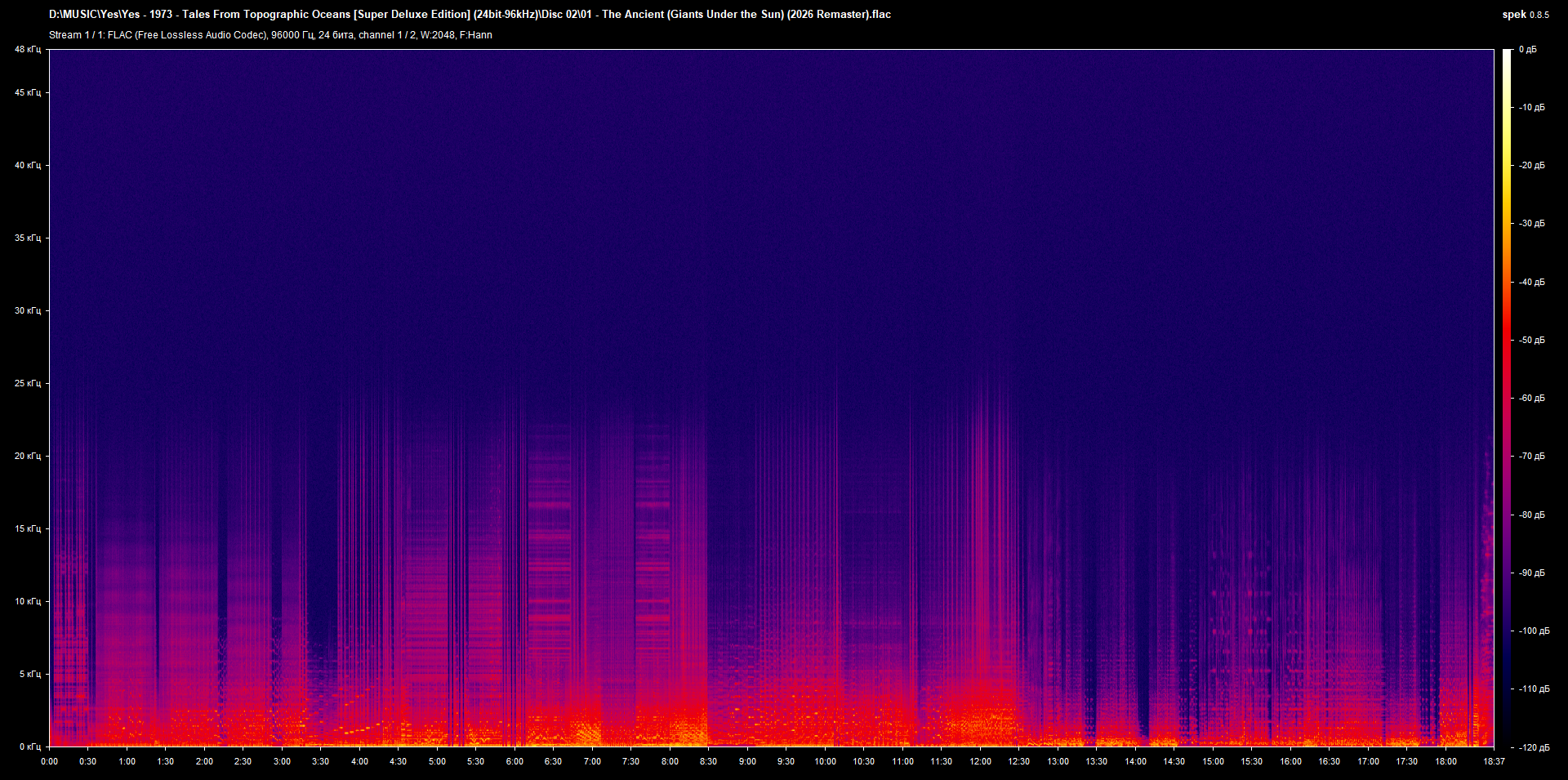Click the -60 дБ level on color scale
The width and height of the screenshot is (1568, 780).
click(x=1531, y=398)
